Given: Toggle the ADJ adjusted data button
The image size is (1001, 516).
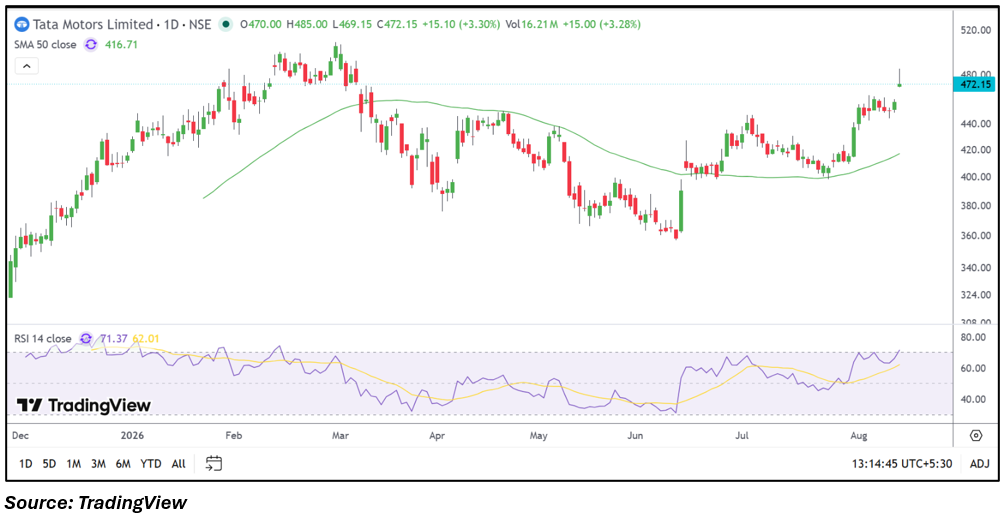Looking at the screenshot, I should click(979, 464).
